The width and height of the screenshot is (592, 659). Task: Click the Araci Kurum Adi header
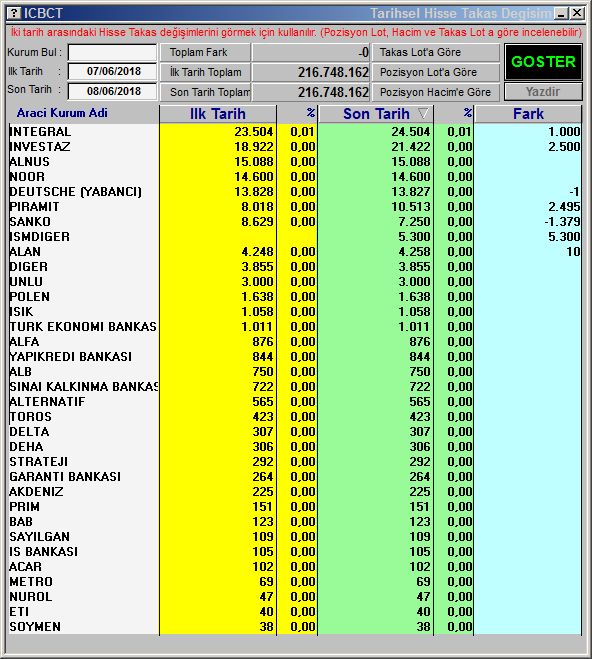coord(62,113)
